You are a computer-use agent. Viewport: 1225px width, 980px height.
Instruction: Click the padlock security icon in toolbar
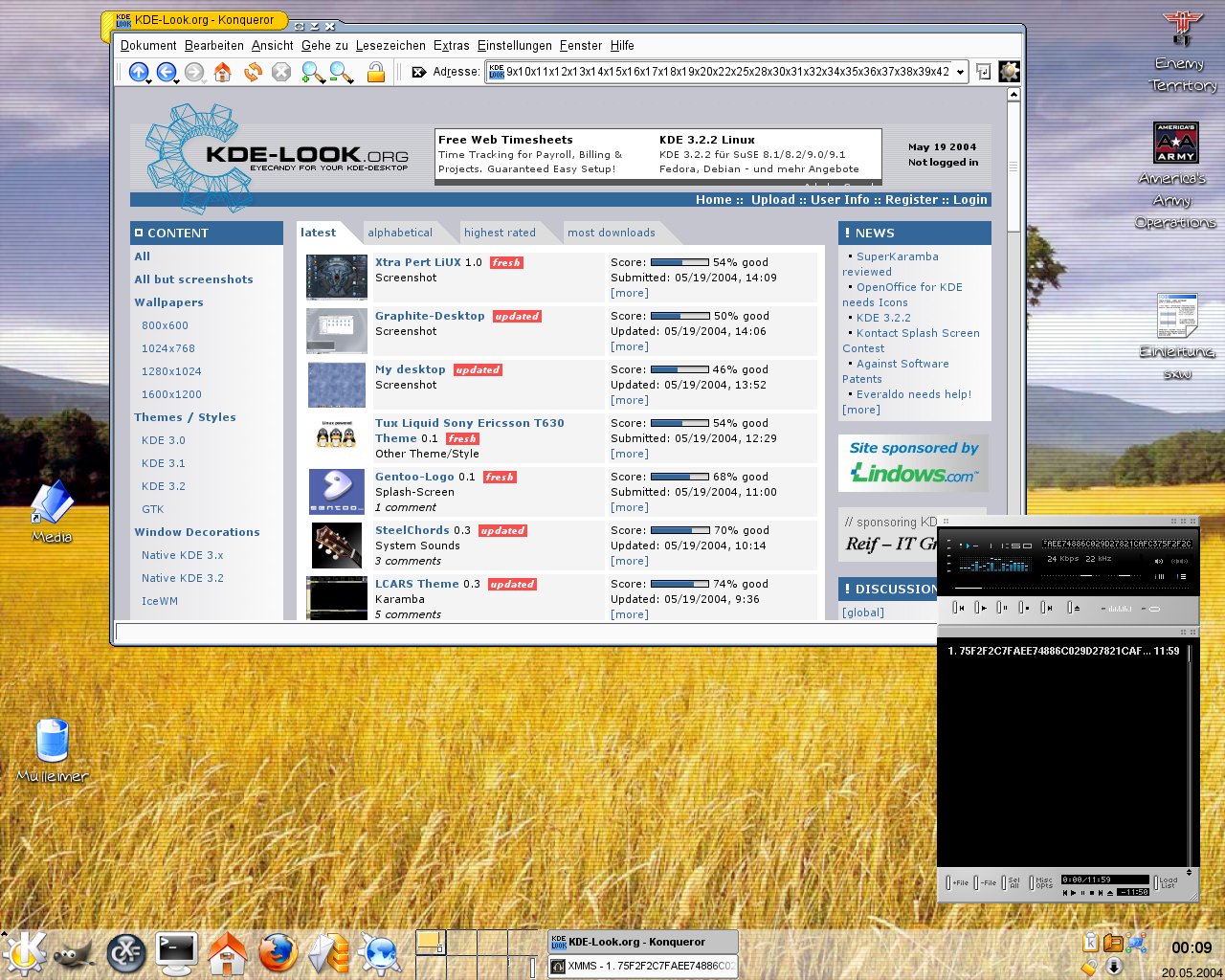tap(376, 72)
